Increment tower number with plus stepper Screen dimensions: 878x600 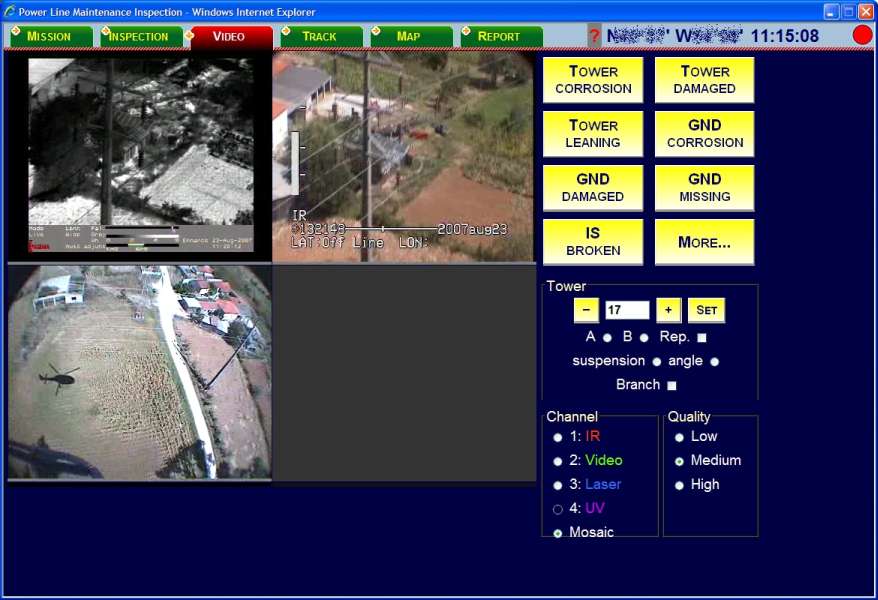668,310
